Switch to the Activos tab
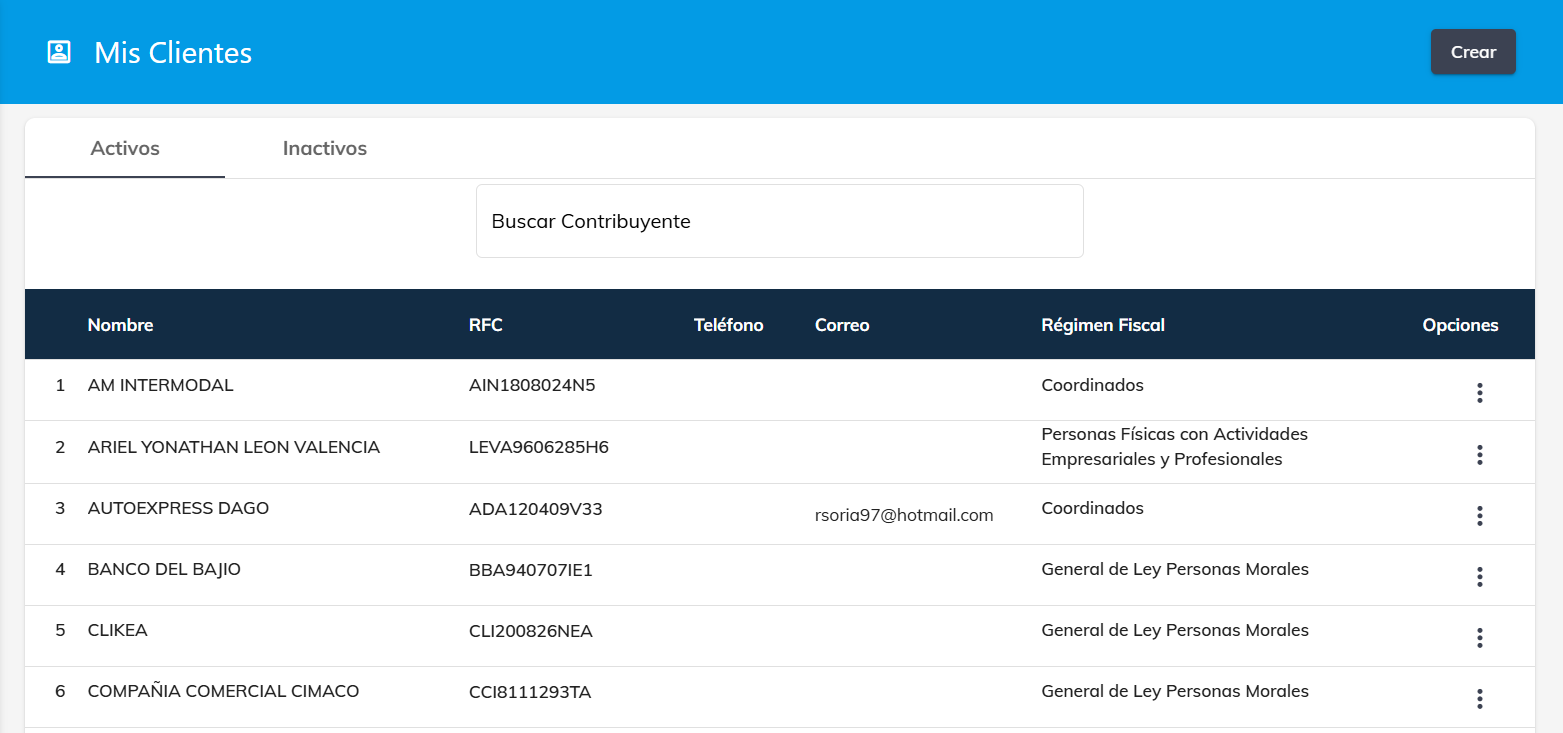This screenshot has width=1563, height=733. pyautogui.click(x=125, y=149)
